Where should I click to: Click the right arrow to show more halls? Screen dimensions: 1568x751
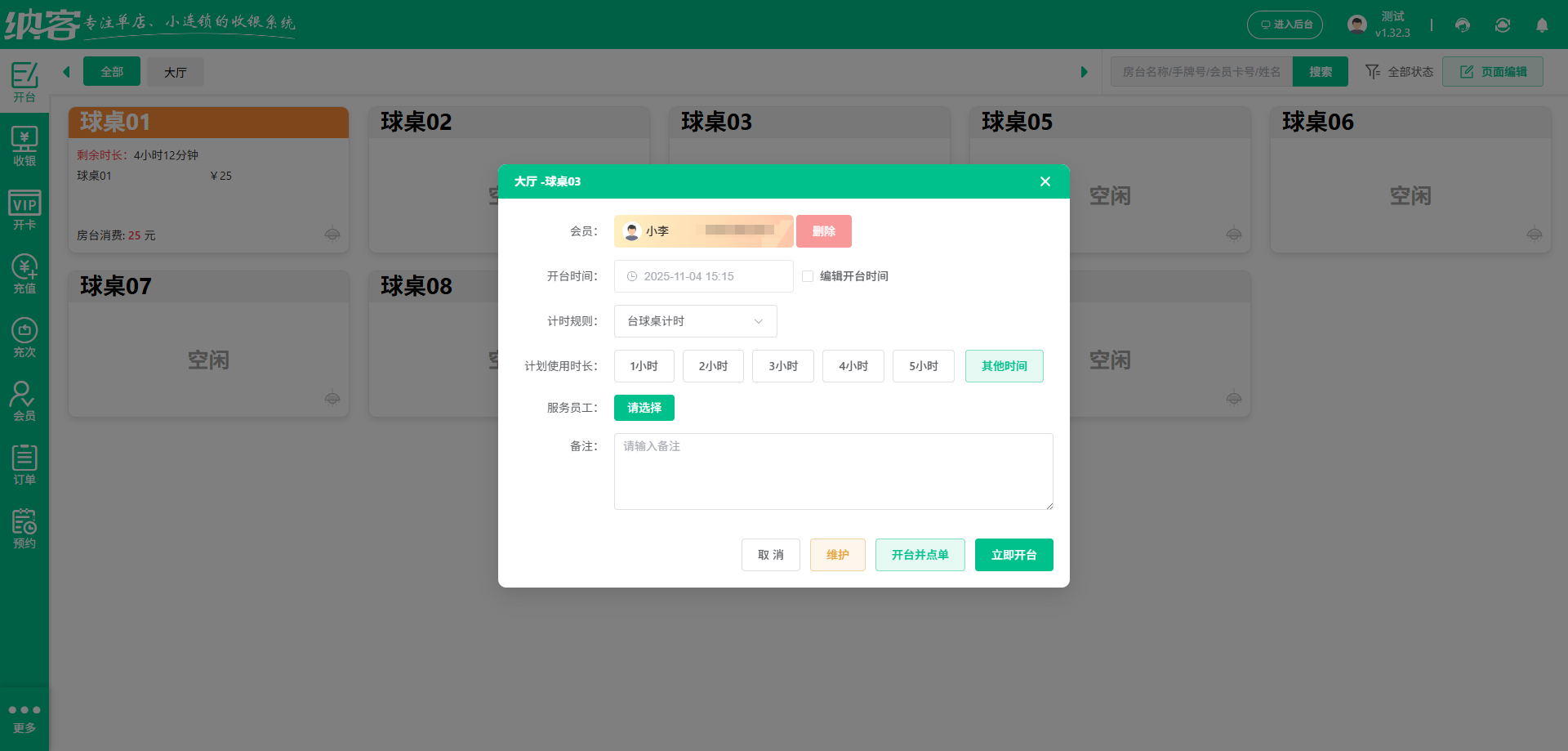tap(1085, 71)
